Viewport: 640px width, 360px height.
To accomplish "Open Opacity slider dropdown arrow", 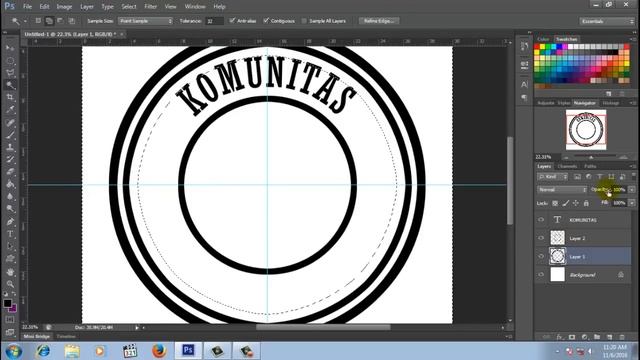I will coord(631,190).
